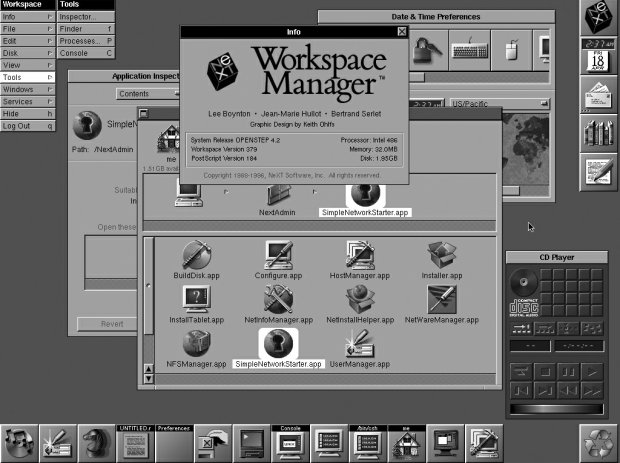Select Installer.app icon
This screenshot has width=620, height=463.
coord(442,255)
